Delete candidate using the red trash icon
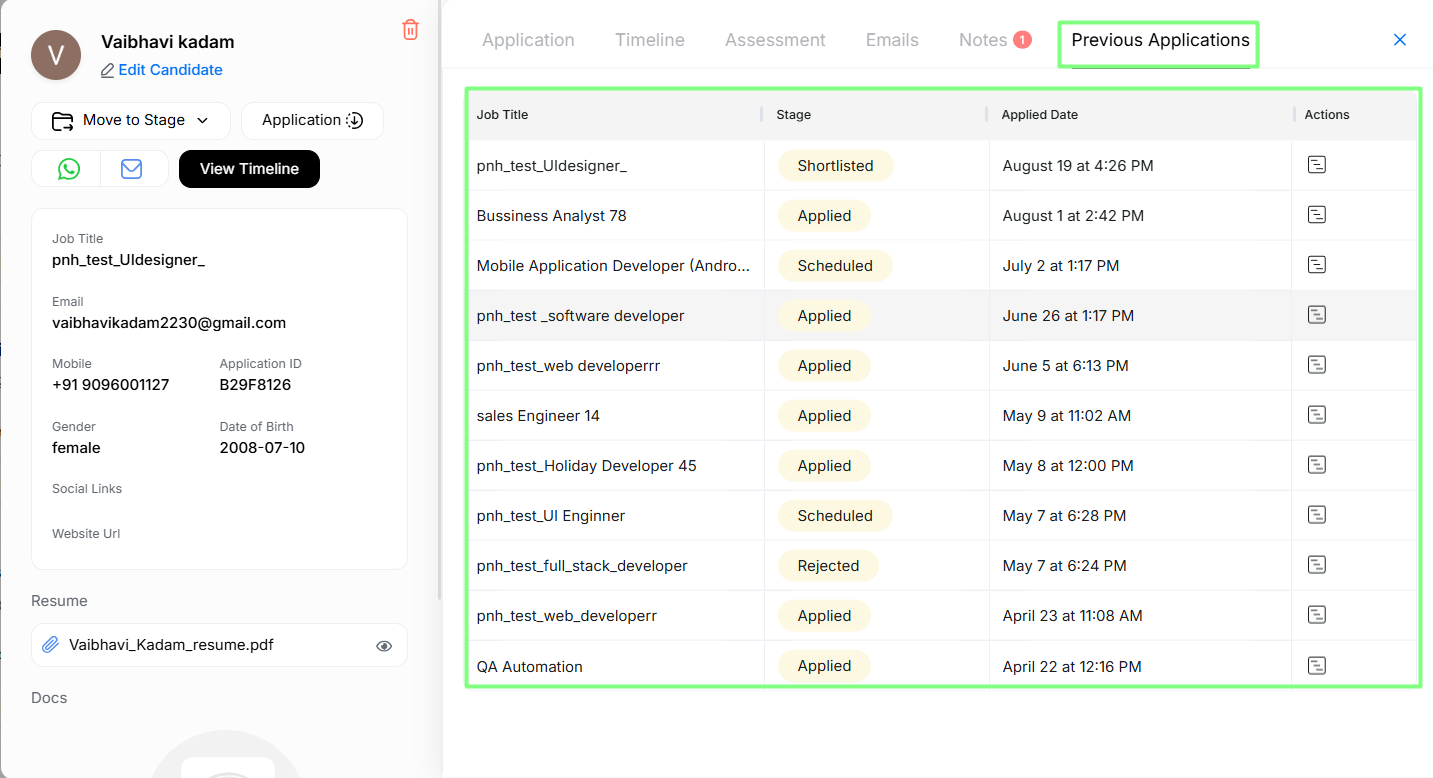The image size is (1433, 778). point(410,30)
